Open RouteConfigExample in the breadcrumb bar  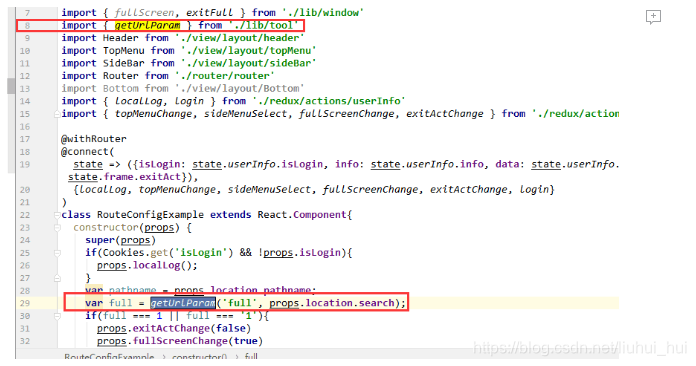click(x=109, y=357)
